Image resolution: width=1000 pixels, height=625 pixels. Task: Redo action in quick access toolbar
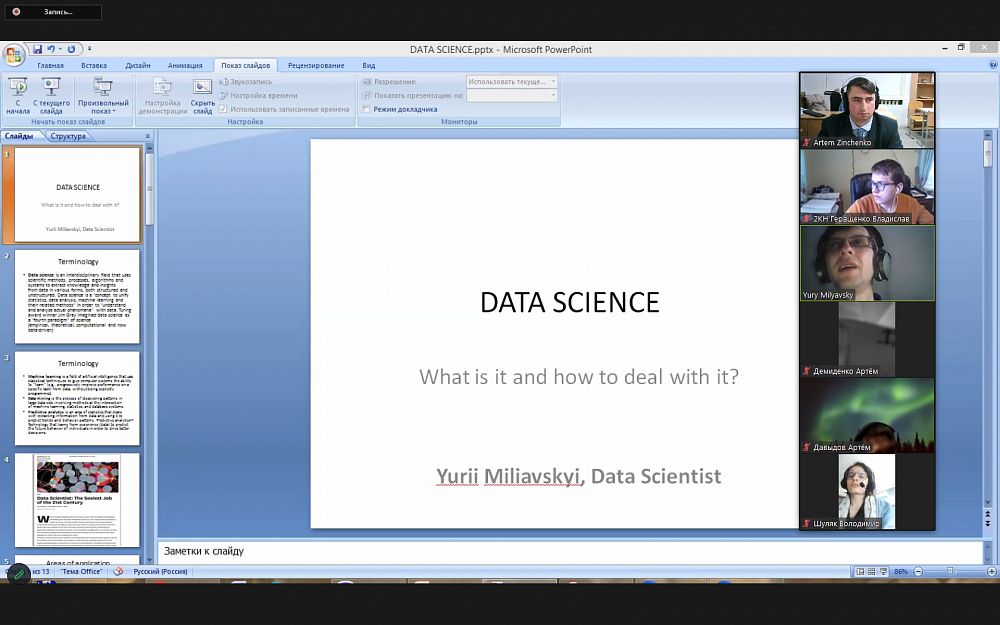pos(71,49)
